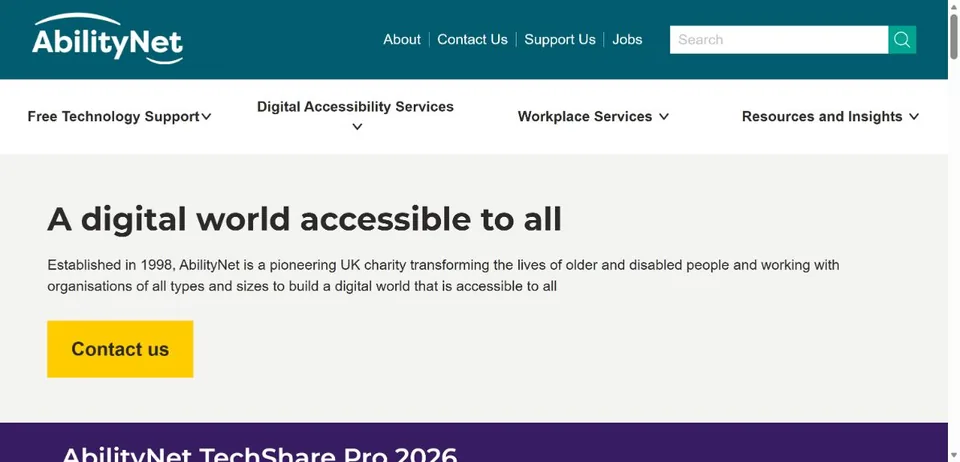Expand chevron beside Free Technology Support
The height and width of the screenshot is (462, 960).
(x=206, y=116)
